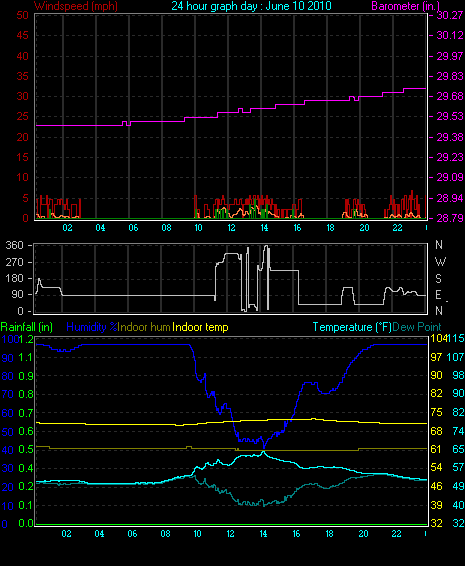Click the 50 mph windspeed scale value
Screen dimensions: 465x566
click(x=23, y=15)
